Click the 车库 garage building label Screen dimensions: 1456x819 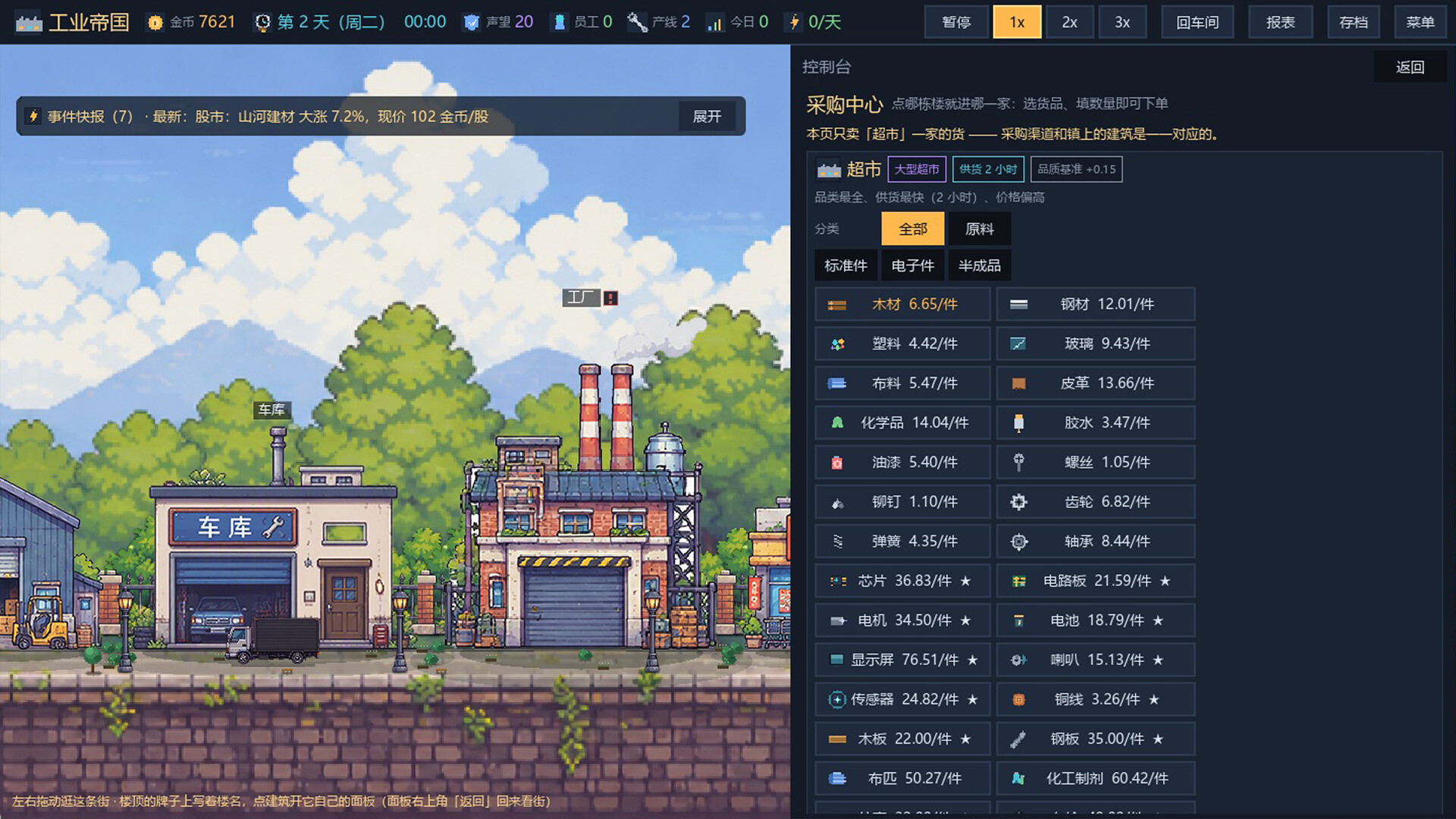[x=271, y=409]
